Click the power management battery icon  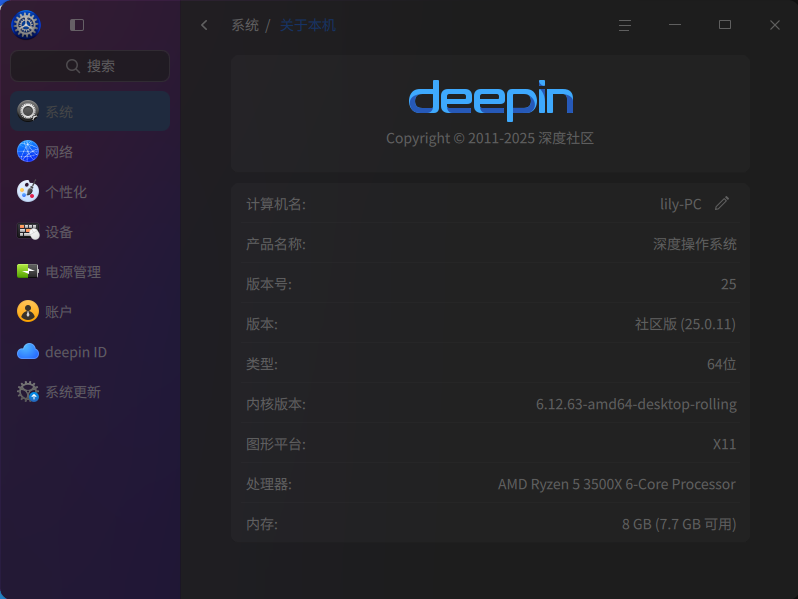click(28, 271)
